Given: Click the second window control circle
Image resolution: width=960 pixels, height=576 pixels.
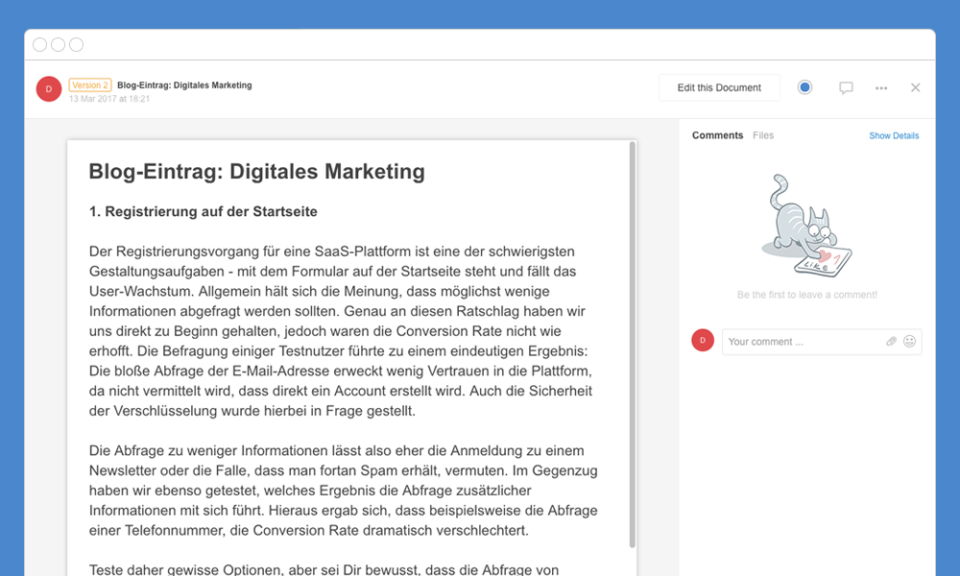Looking at the screenshot, I should coord(58,45).
